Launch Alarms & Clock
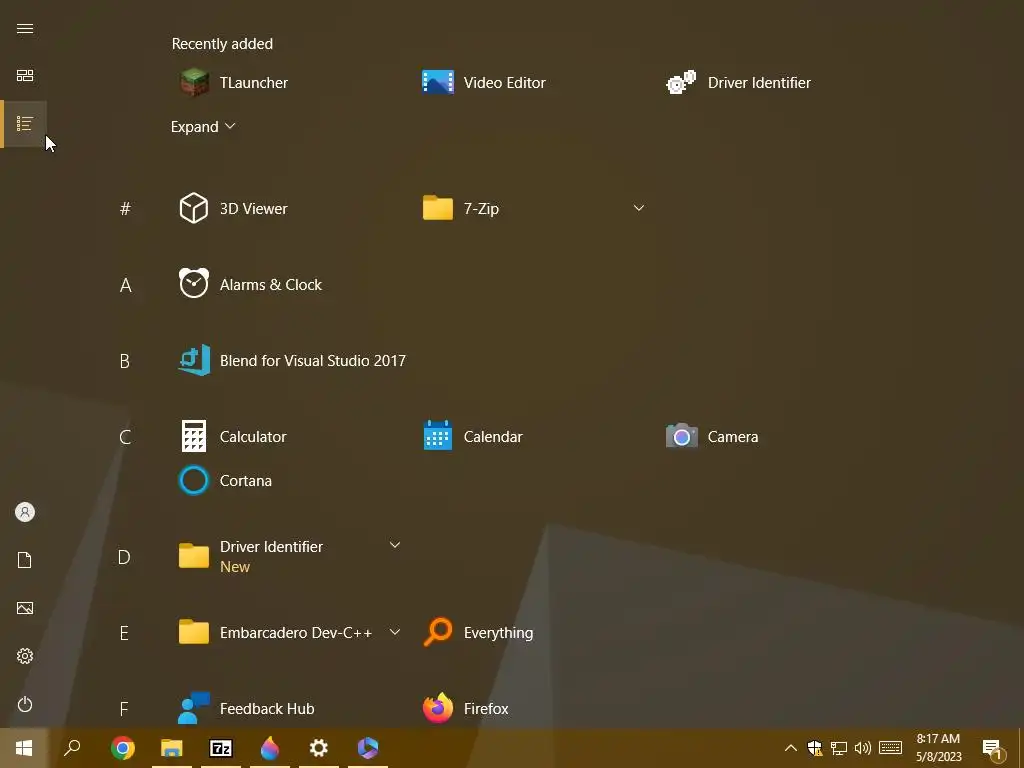The width and height of the screenshot is (1024, 768). (251, 285)
